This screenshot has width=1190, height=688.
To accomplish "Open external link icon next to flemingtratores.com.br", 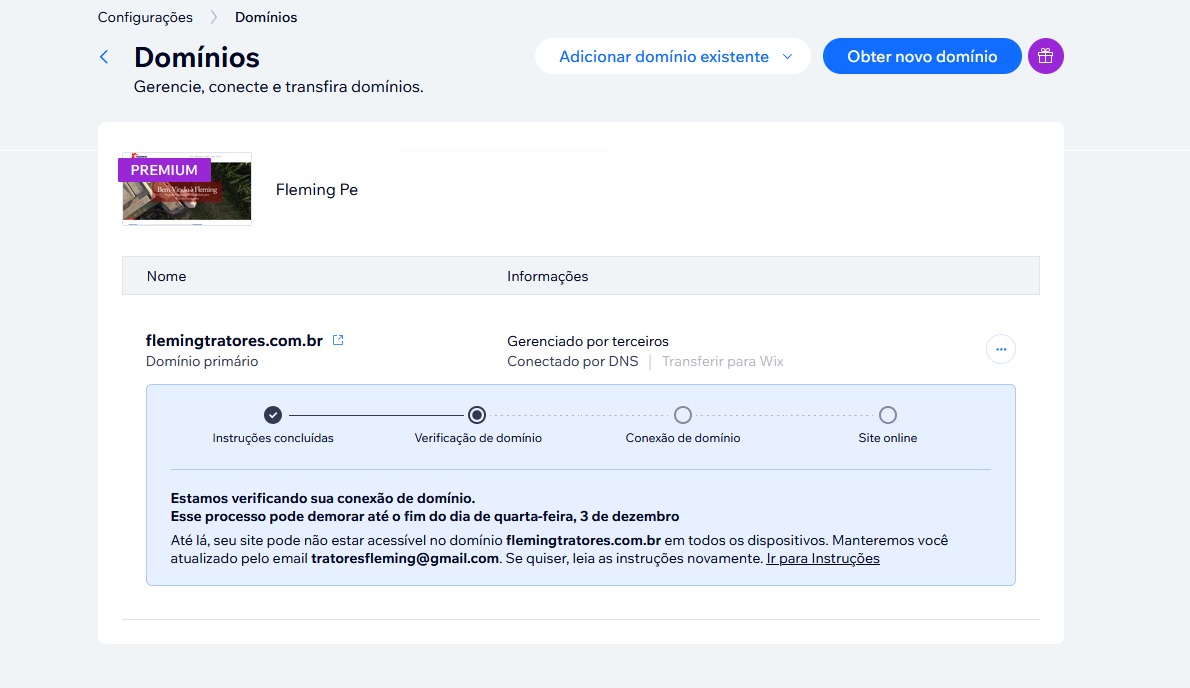I will click(338, 340).
